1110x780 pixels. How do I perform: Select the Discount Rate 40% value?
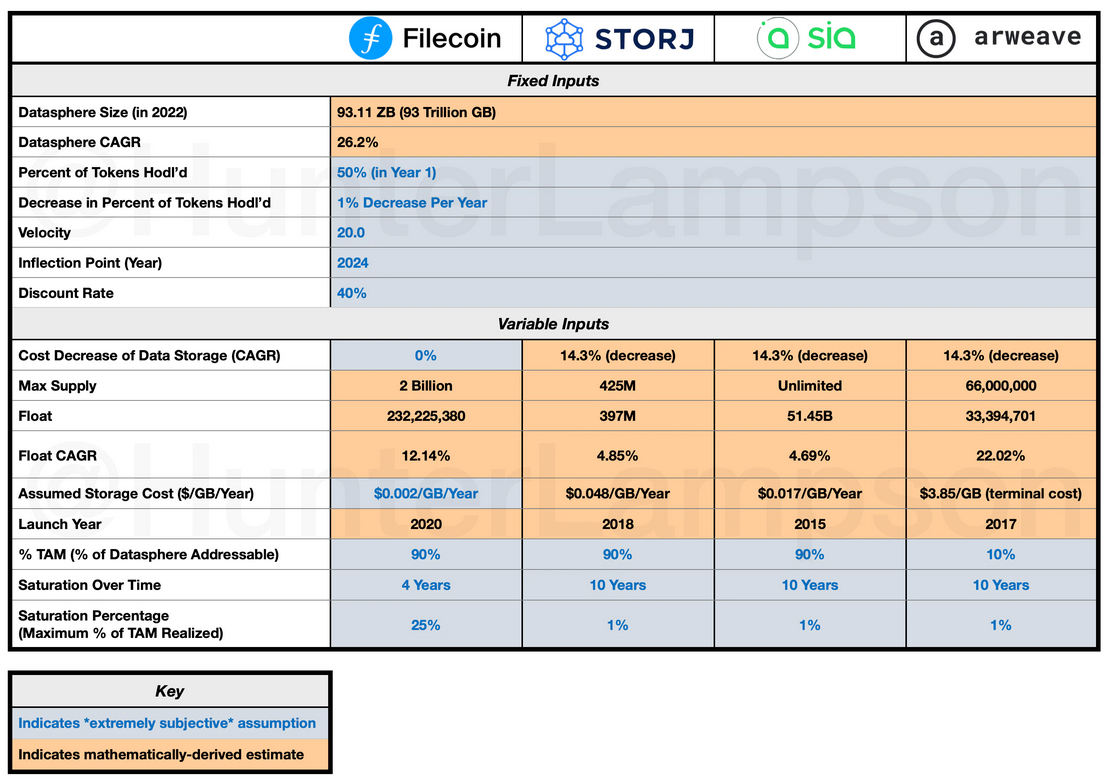(352, 293)
